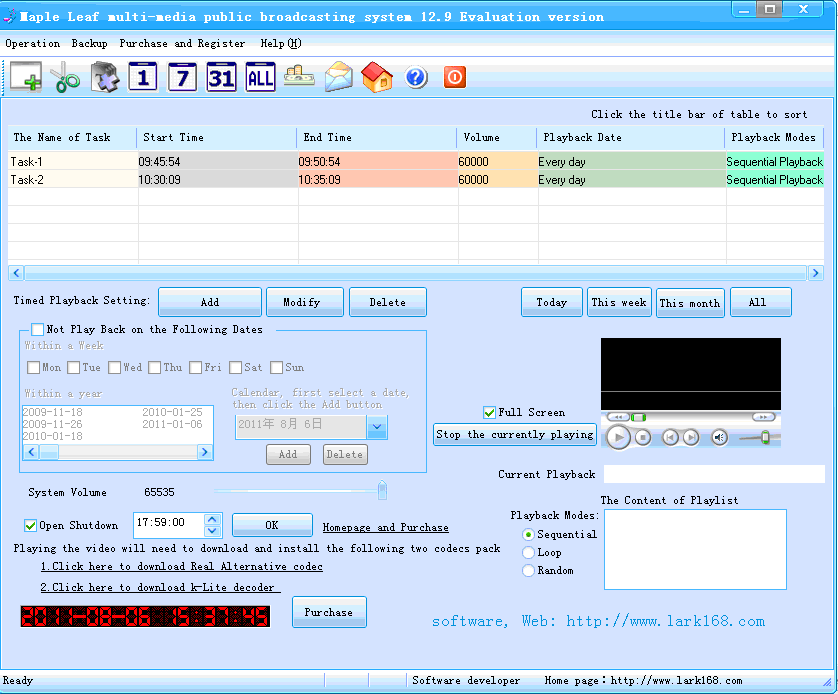
Task: Stop playback in the media player
Action: 643,438
